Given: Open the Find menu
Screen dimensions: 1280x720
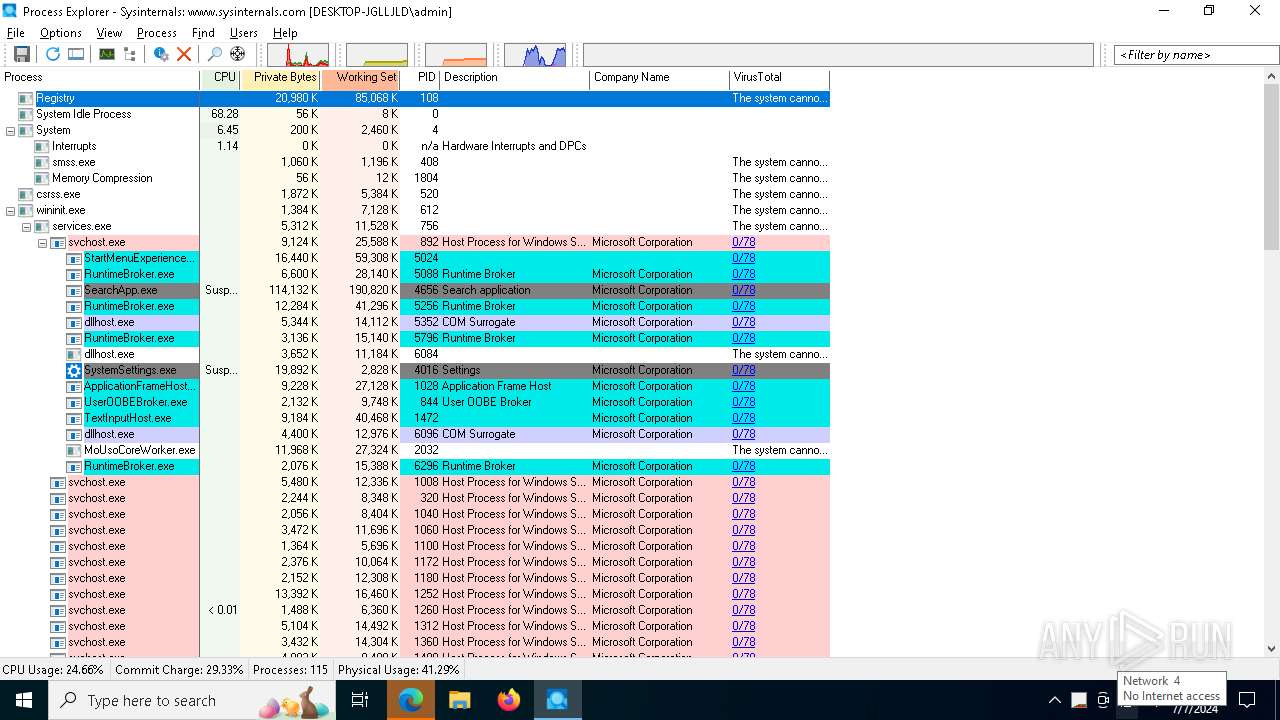Looking at the screenshot, I should click(x=203, y=33).
